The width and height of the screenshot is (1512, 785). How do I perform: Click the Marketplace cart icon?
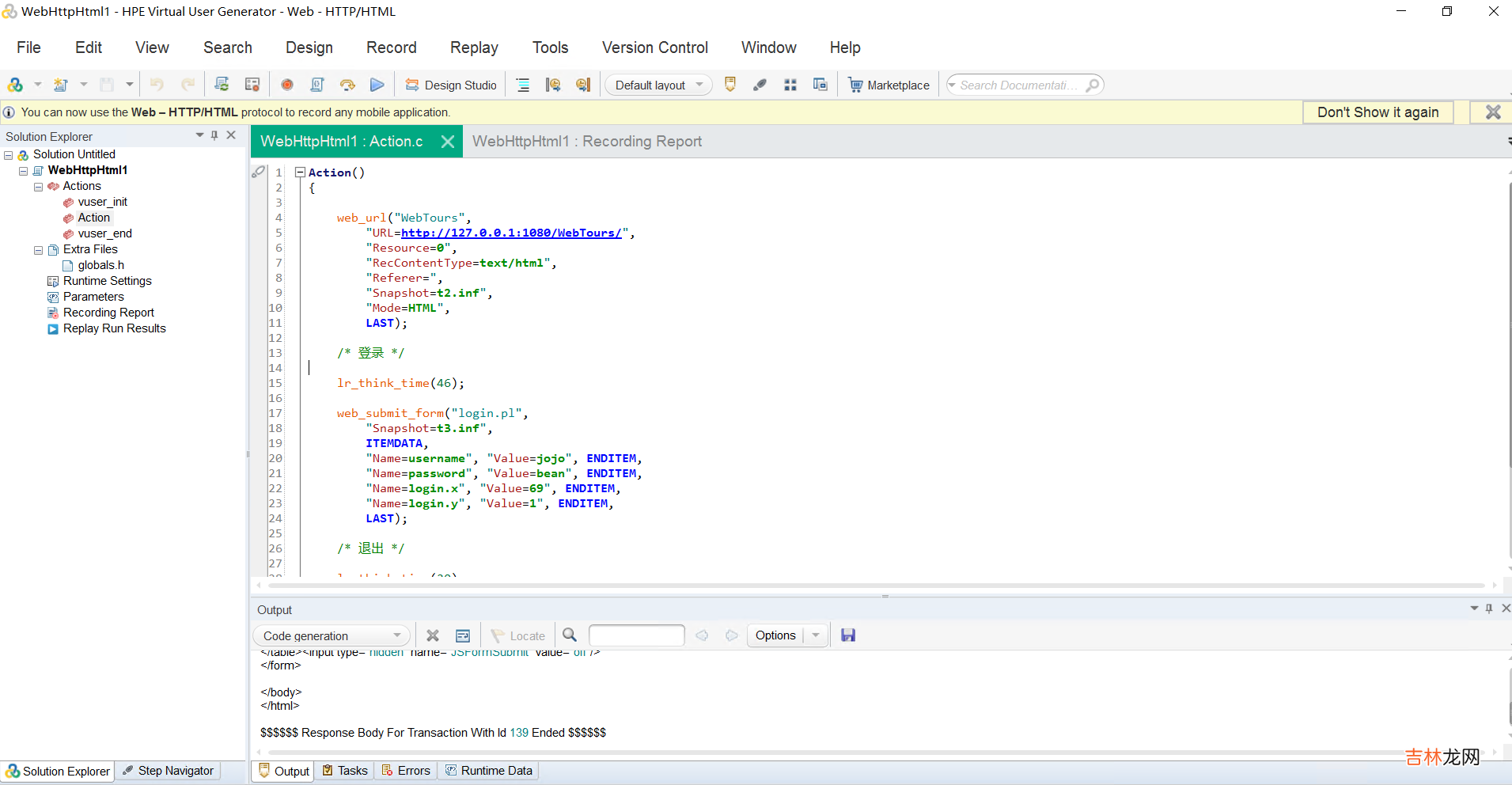pyautogui.click(x=855, y=85)
